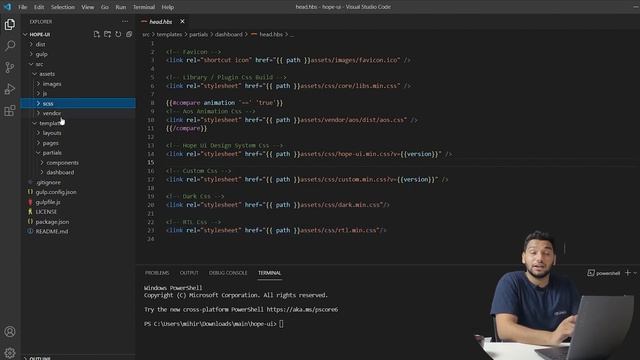
Task: Switch to the Problems panel tab
Action: point(157,273)
